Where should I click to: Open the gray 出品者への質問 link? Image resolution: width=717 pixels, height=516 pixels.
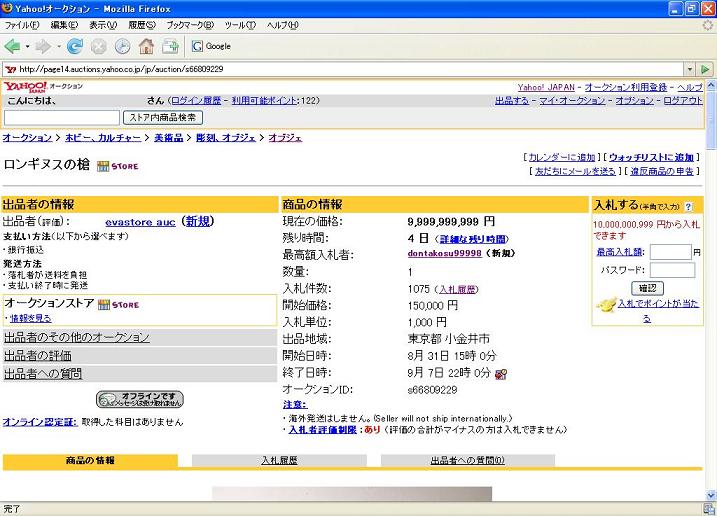click(43, 374)
